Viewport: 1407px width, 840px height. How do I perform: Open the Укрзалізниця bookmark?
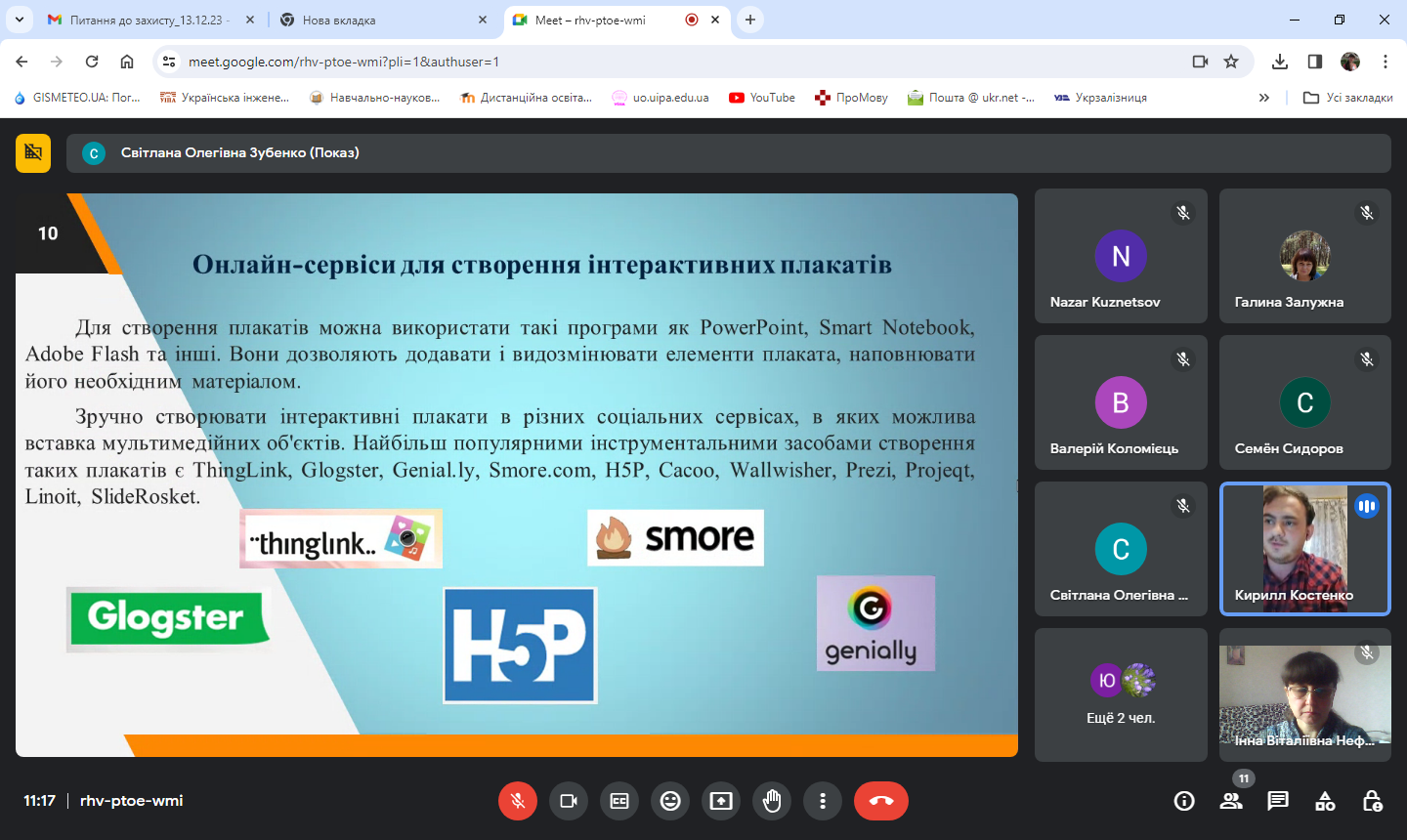[1100, 98]
